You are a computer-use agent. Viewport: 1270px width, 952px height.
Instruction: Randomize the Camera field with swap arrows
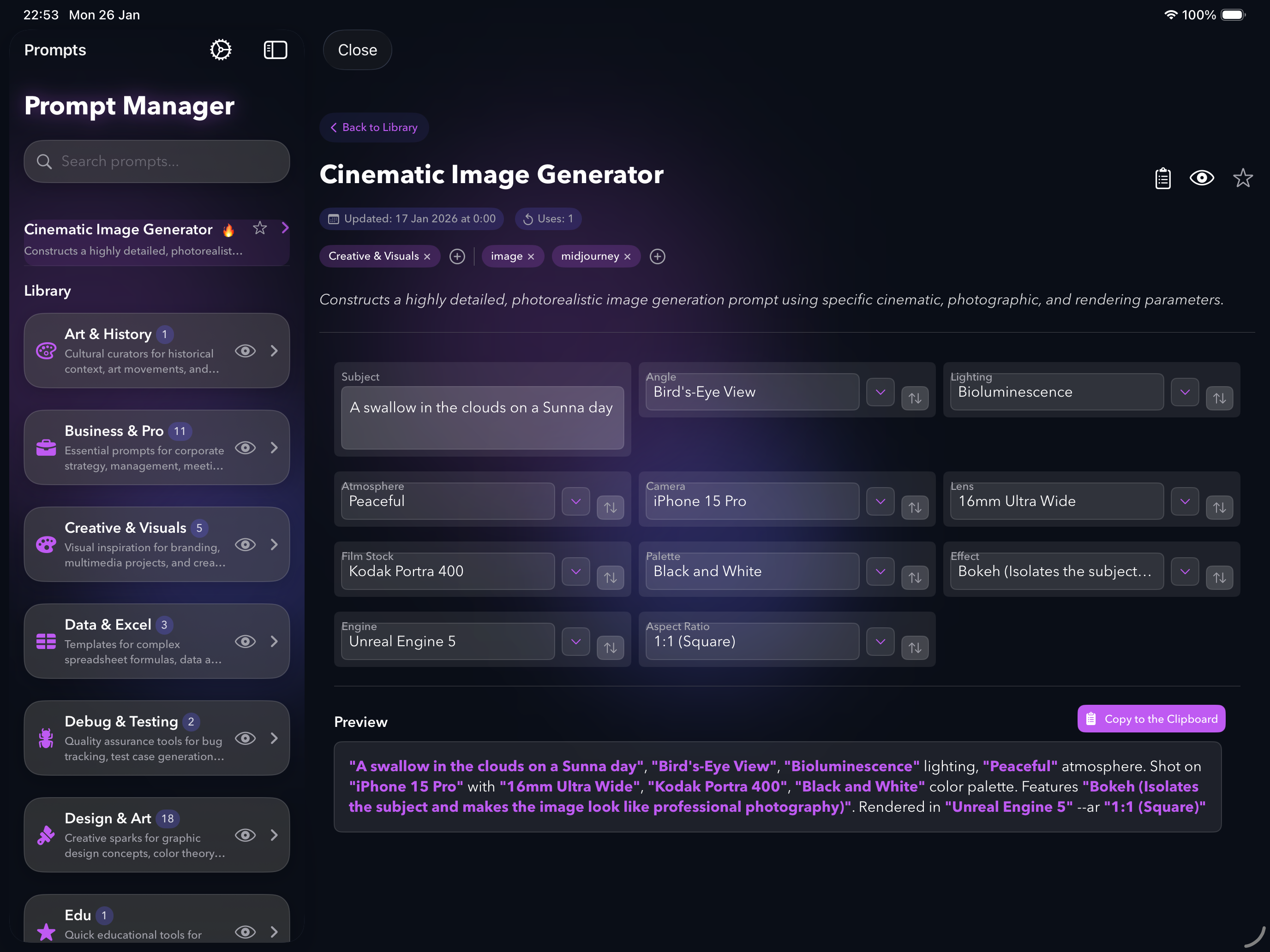(915, 507)
